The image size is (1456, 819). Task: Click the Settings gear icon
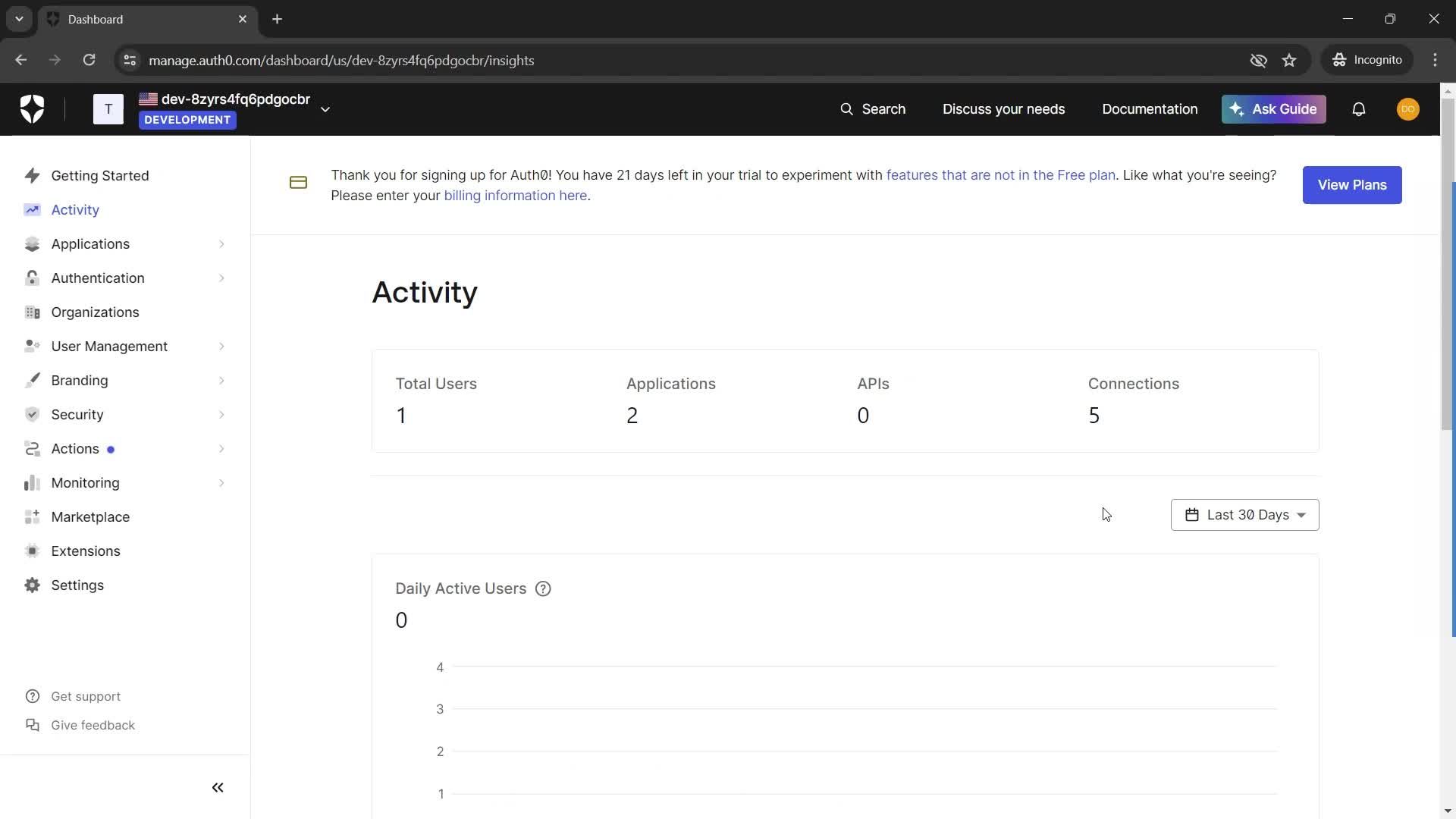pyautogui.click(x=32, y=585)
